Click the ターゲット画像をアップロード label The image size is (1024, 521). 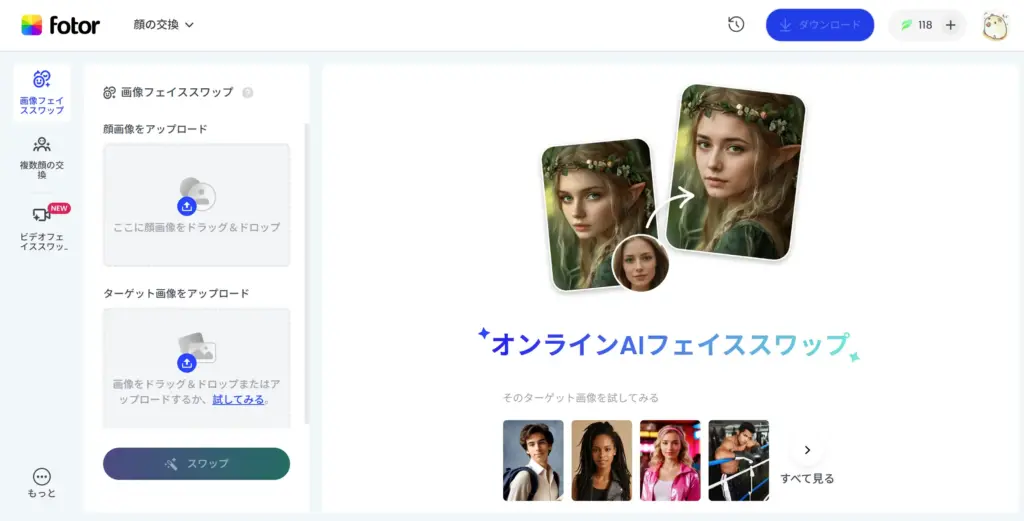click(176, 294)
